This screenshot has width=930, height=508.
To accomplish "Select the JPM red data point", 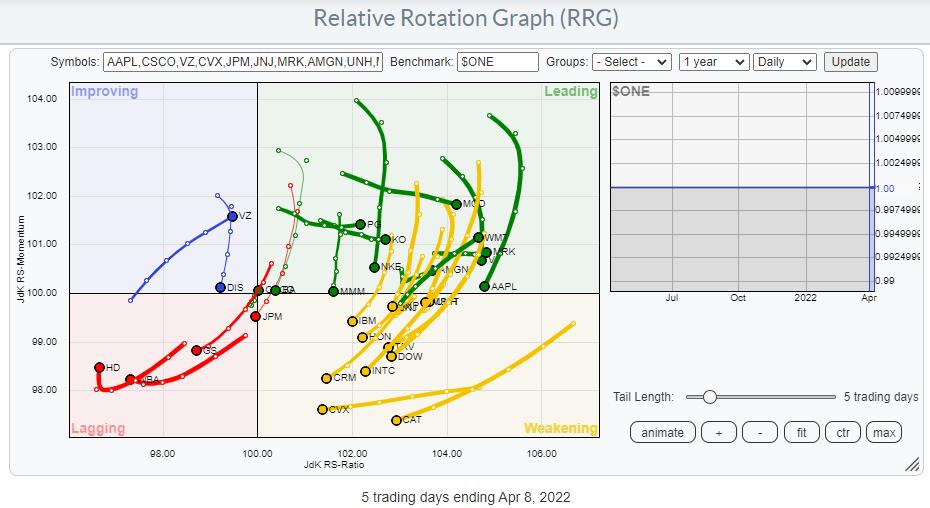I will (x=255, y=317).
